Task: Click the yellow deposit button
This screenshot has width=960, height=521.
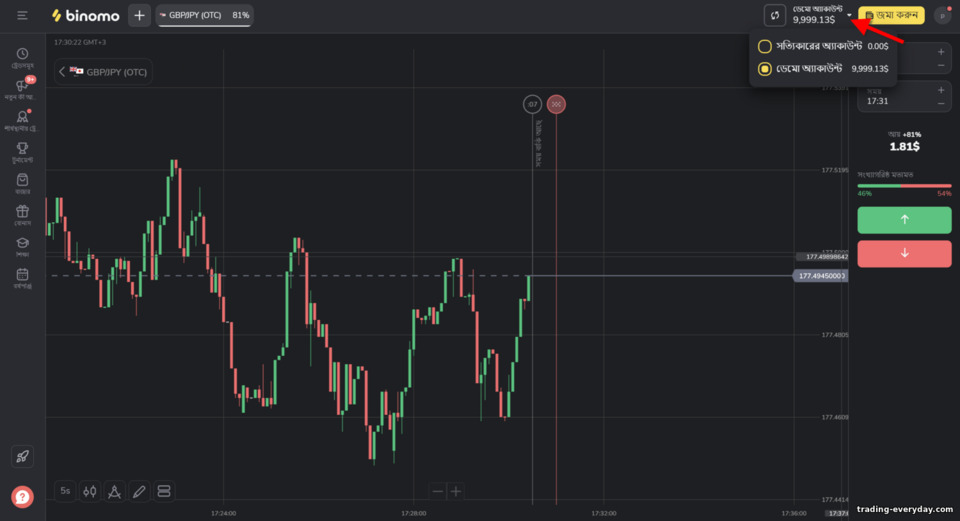Action: tap(891, 15)
